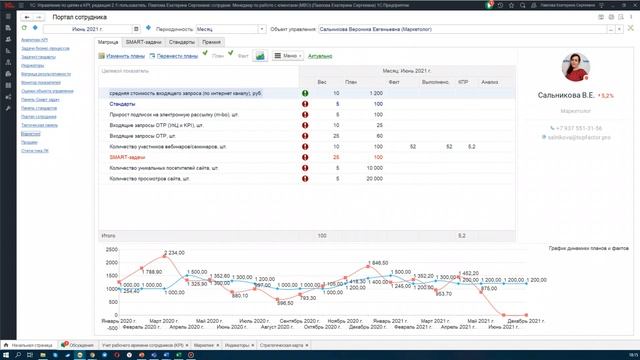Click the chart icon in the dark sidebar

pyautogui.click(x=8, y=51)
